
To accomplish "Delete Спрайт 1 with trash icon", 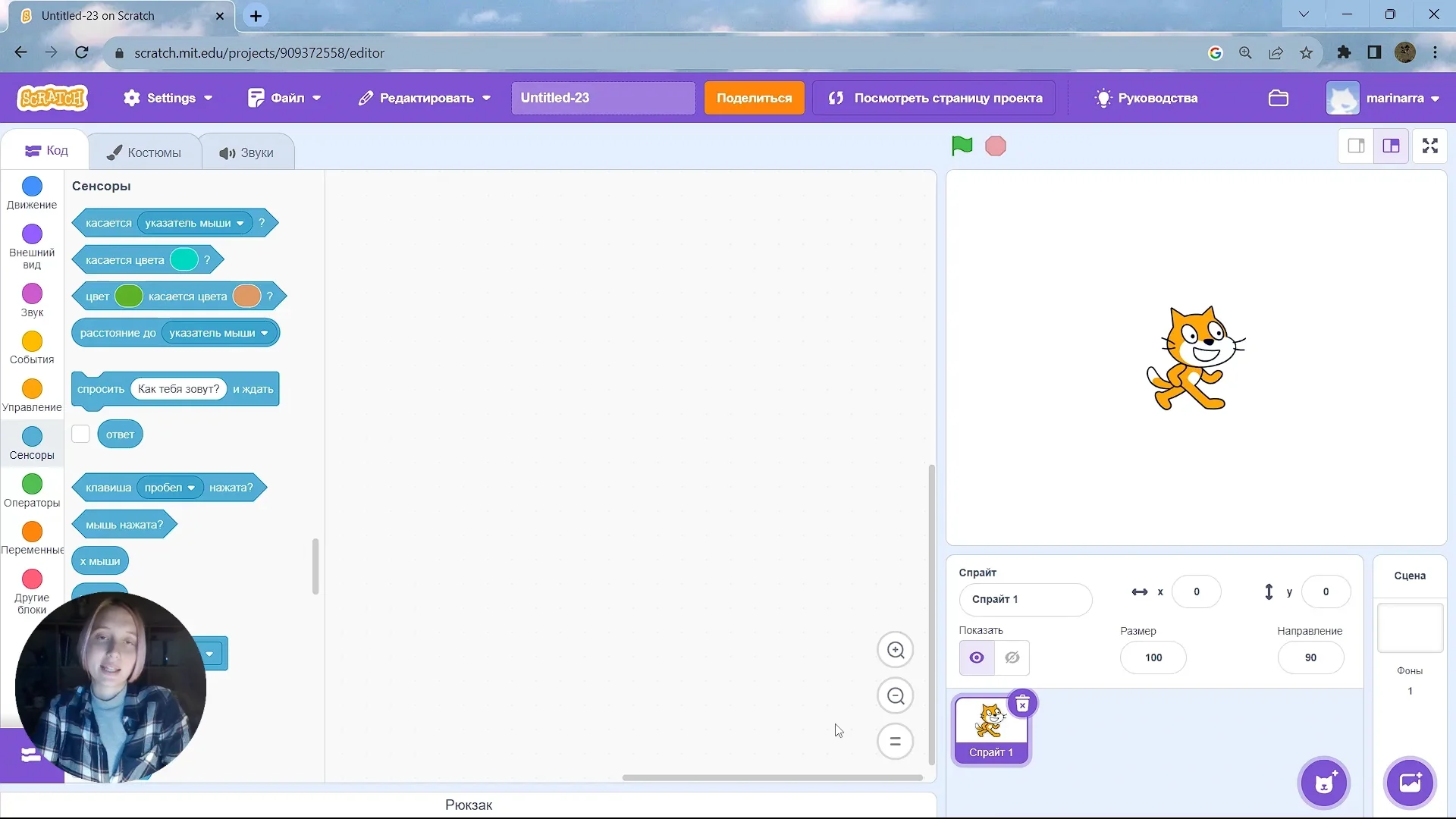I will [1022, 704].
